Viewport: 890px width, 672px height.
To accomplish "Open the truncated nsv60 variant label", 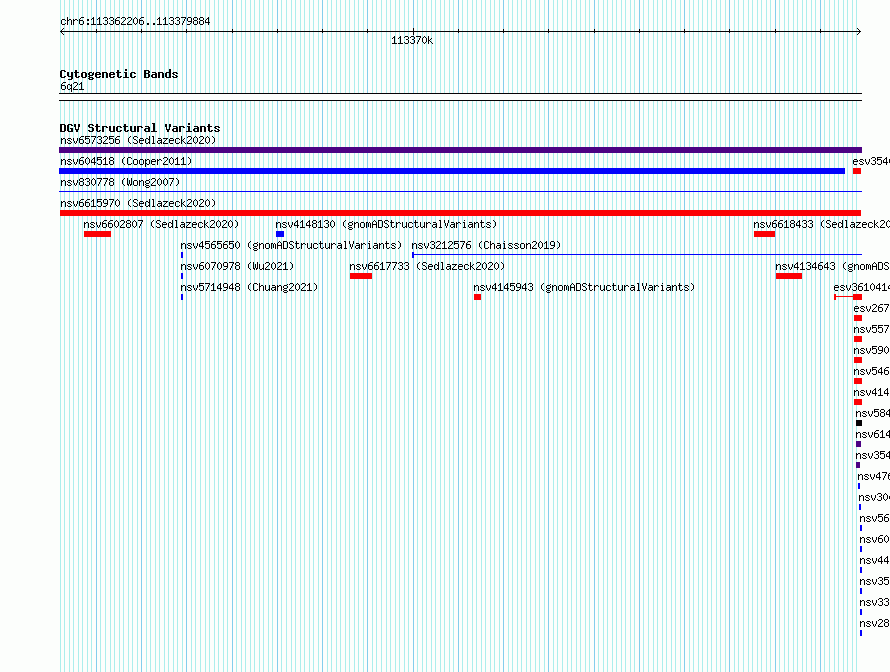I will [874, 539].
